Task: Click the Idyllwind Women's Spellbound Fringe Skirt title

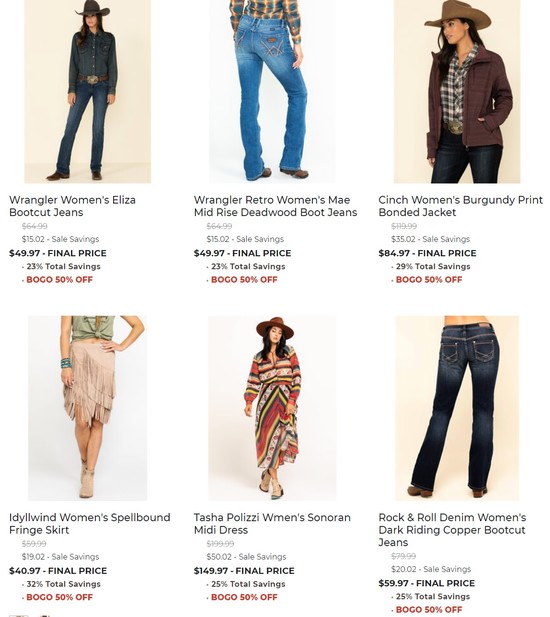Action: [x=90, y=523]
